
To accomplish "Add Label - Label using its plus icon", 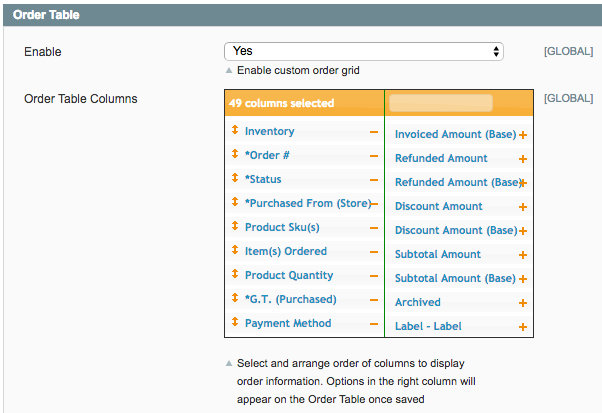I will coord(523,327).
